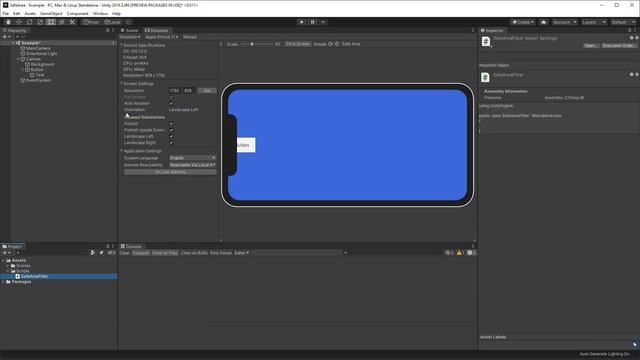640x360 pixels.
Task: Select the Transform tool in toolbar
Action: click(x=61, y=22)
